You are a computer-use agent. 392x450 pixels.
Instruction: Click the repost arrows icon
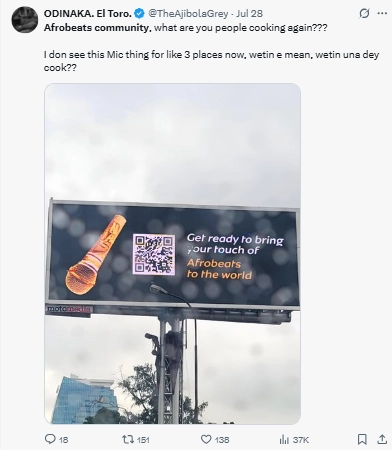[x=127, y=440]
